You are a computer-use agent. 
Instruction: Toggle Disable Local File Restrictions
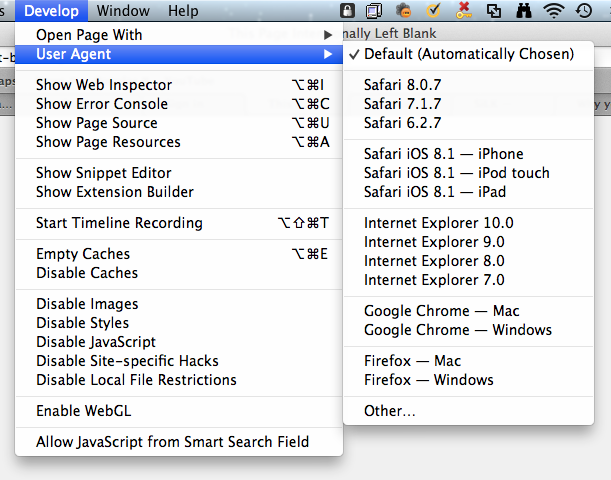click(x=179, y=380)
